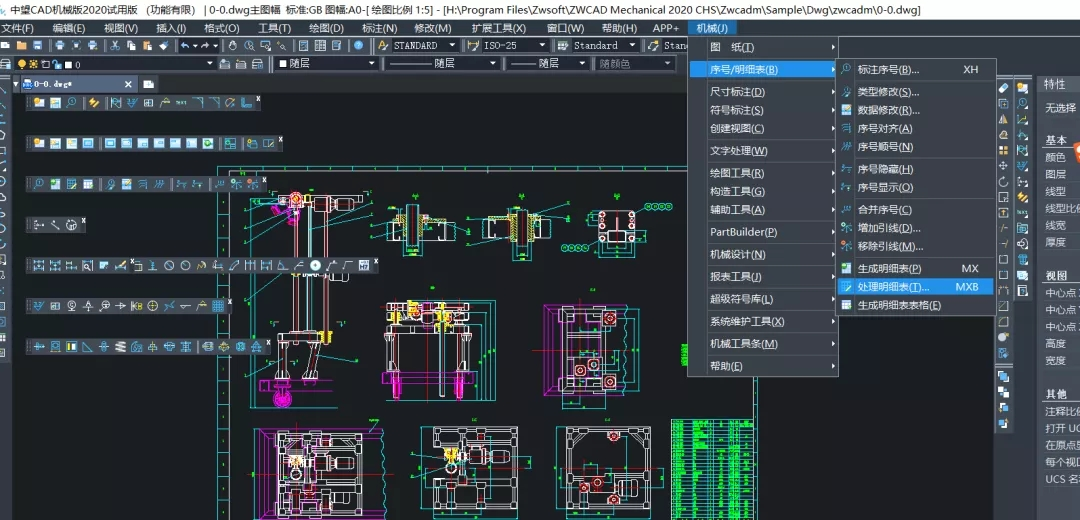Select 处理明细表(T) menu entry
The image size is (1080, 520).
tap(893, 287)
